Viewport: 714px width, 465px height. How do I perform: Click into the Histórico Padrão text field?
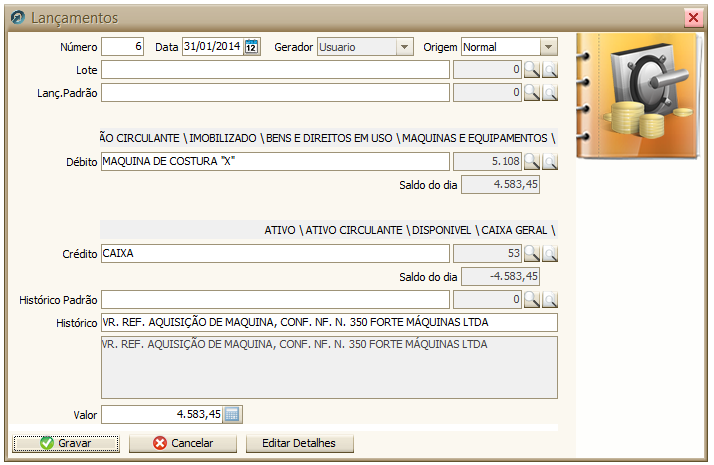point(275,299)
